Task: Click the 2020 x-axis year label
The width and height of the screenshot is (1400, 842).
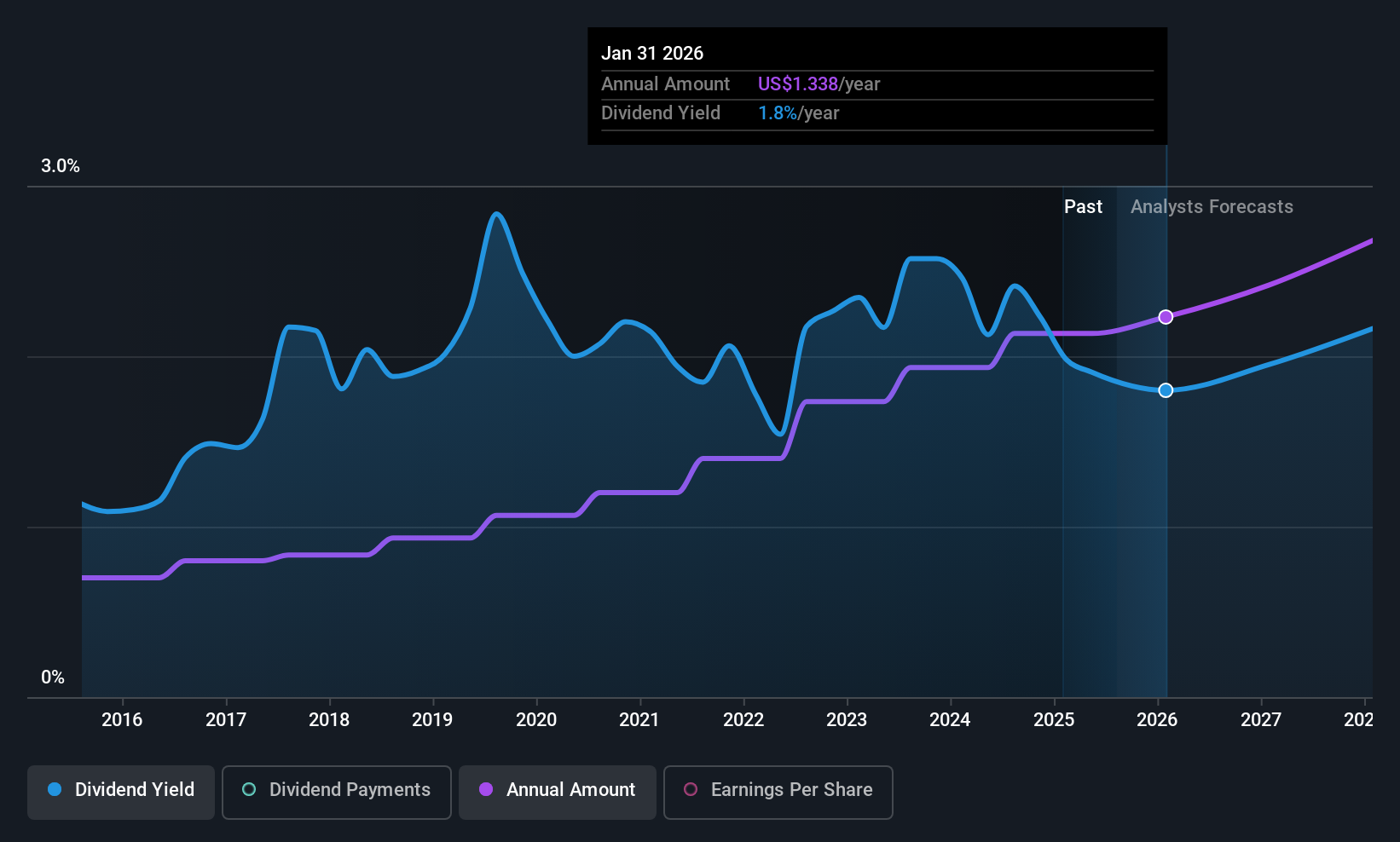Action: [536, 719]
